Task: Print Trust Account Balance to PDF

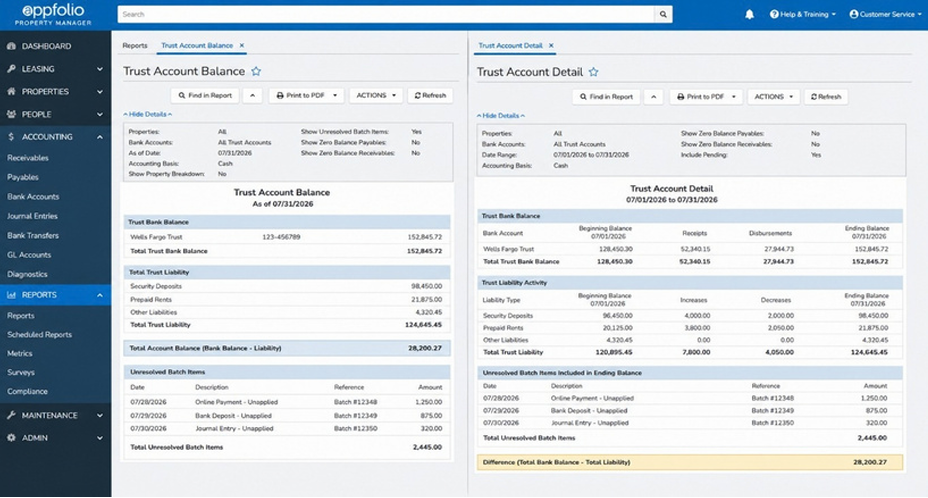Action: (x=306, y=95)
